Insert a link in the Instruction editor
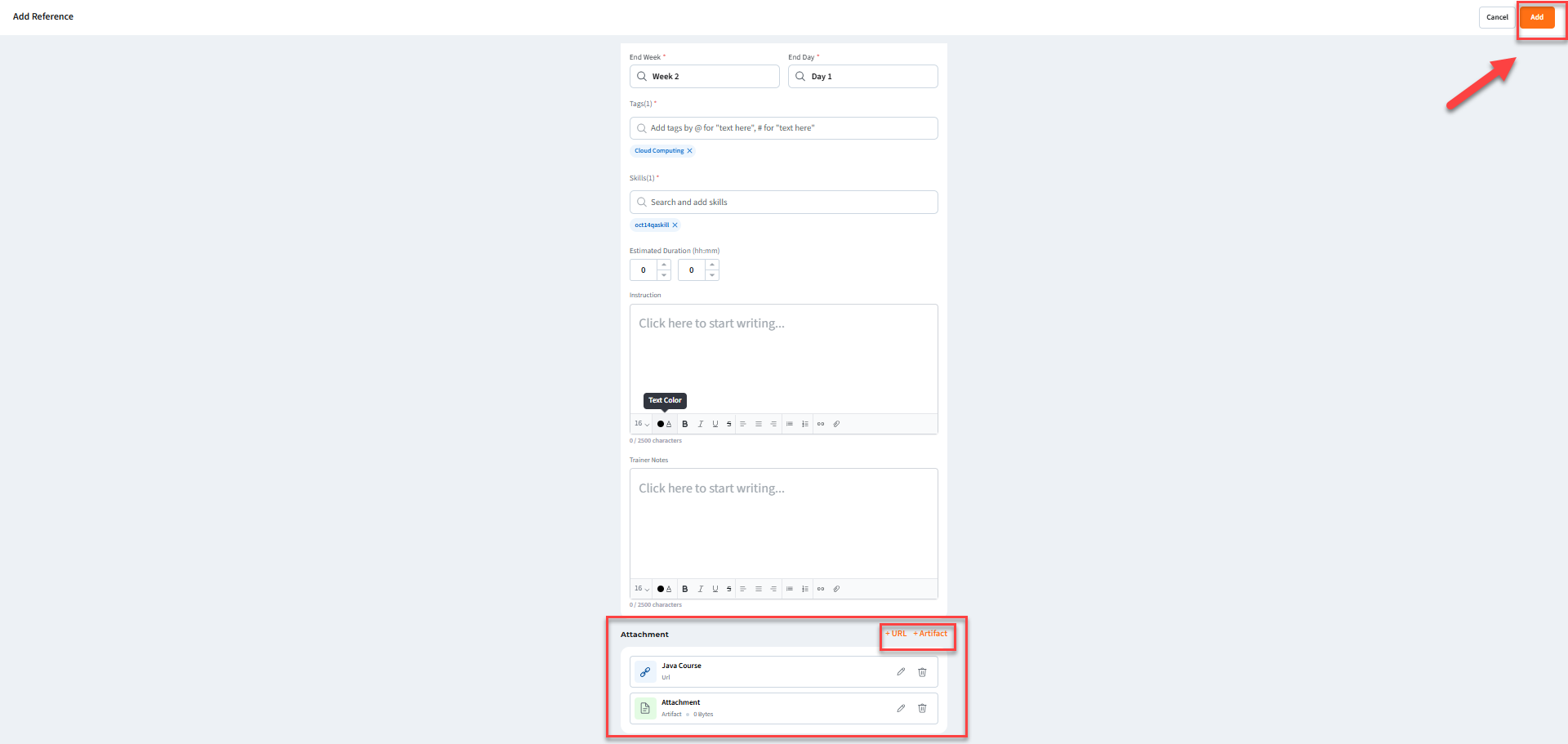 [x=821, y=424]
